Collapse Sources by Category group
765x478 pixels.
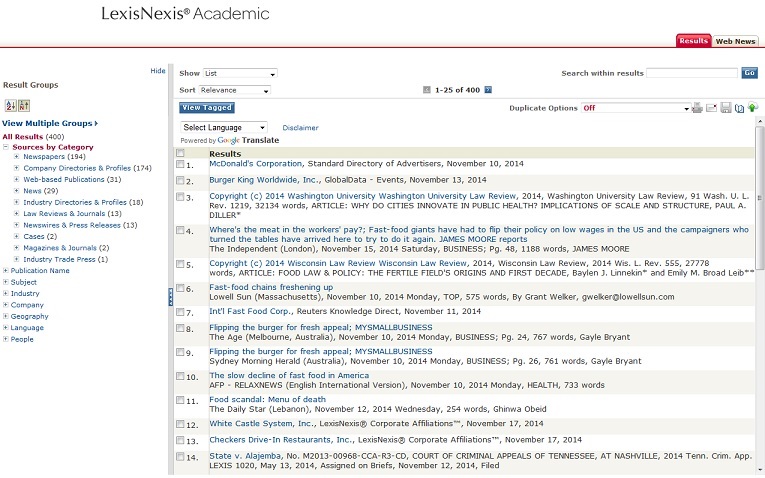pyautogui.click(x=5, y=147)
